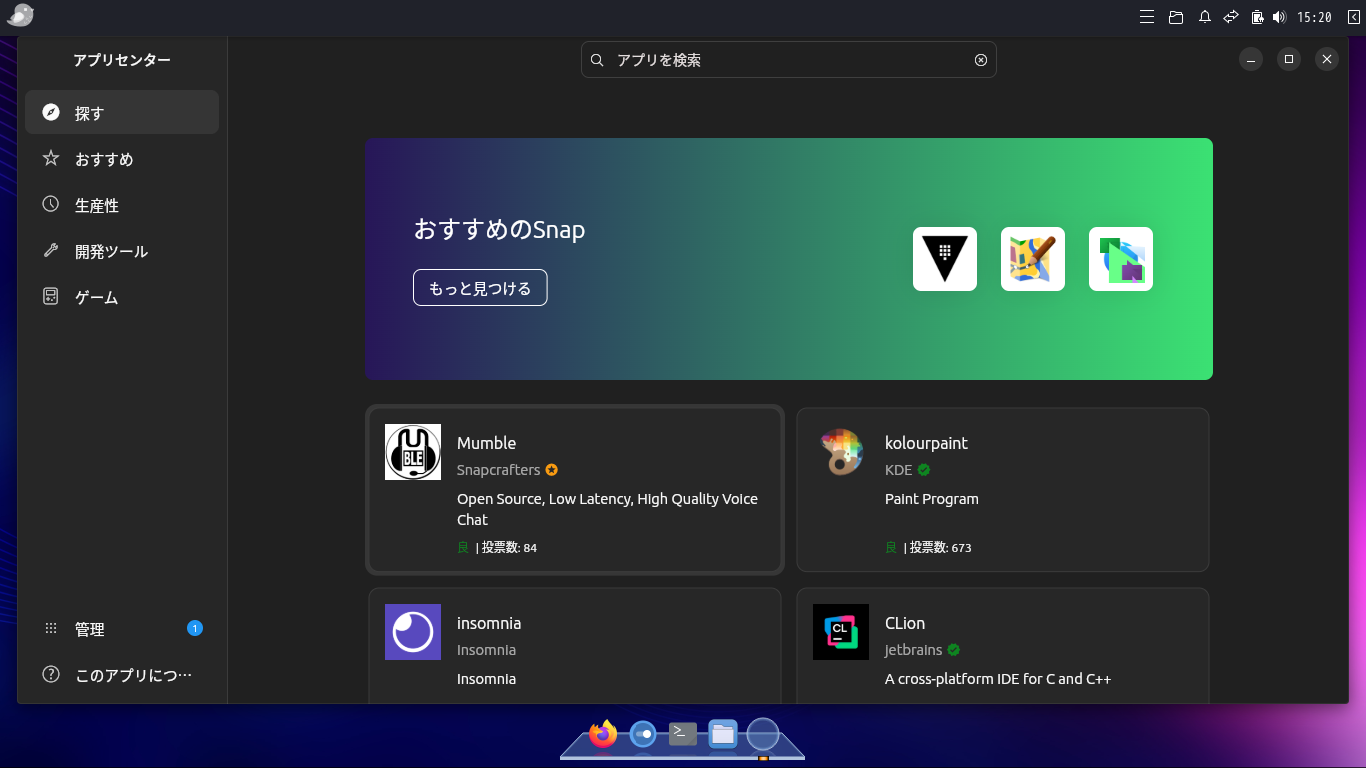Open 管理 page with update badge
Screen dimensions: 1366x768
point(122,628)
